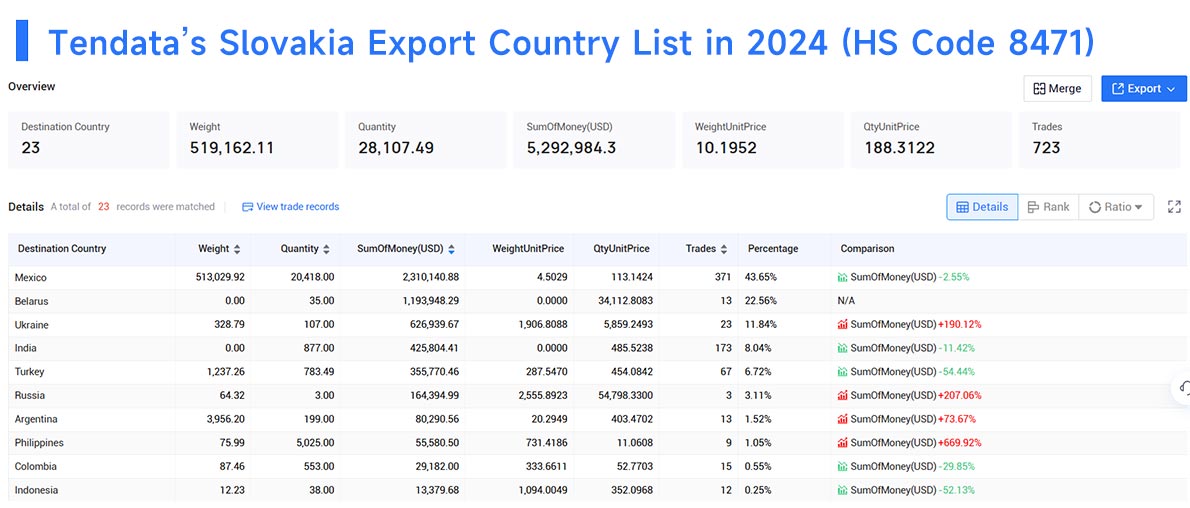Viewport: 1190px width, 508px height.
Task: Click the QtyUnitPrice overview value 188.3122
Action: pos(899,148)
